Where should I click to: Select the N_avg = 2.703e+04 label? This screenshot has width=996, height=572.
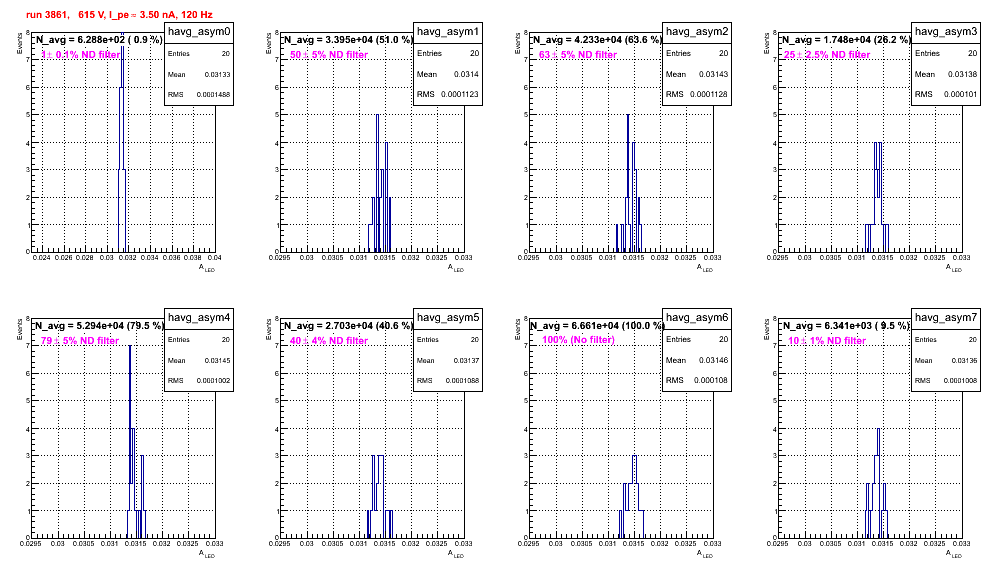(348, 325)
